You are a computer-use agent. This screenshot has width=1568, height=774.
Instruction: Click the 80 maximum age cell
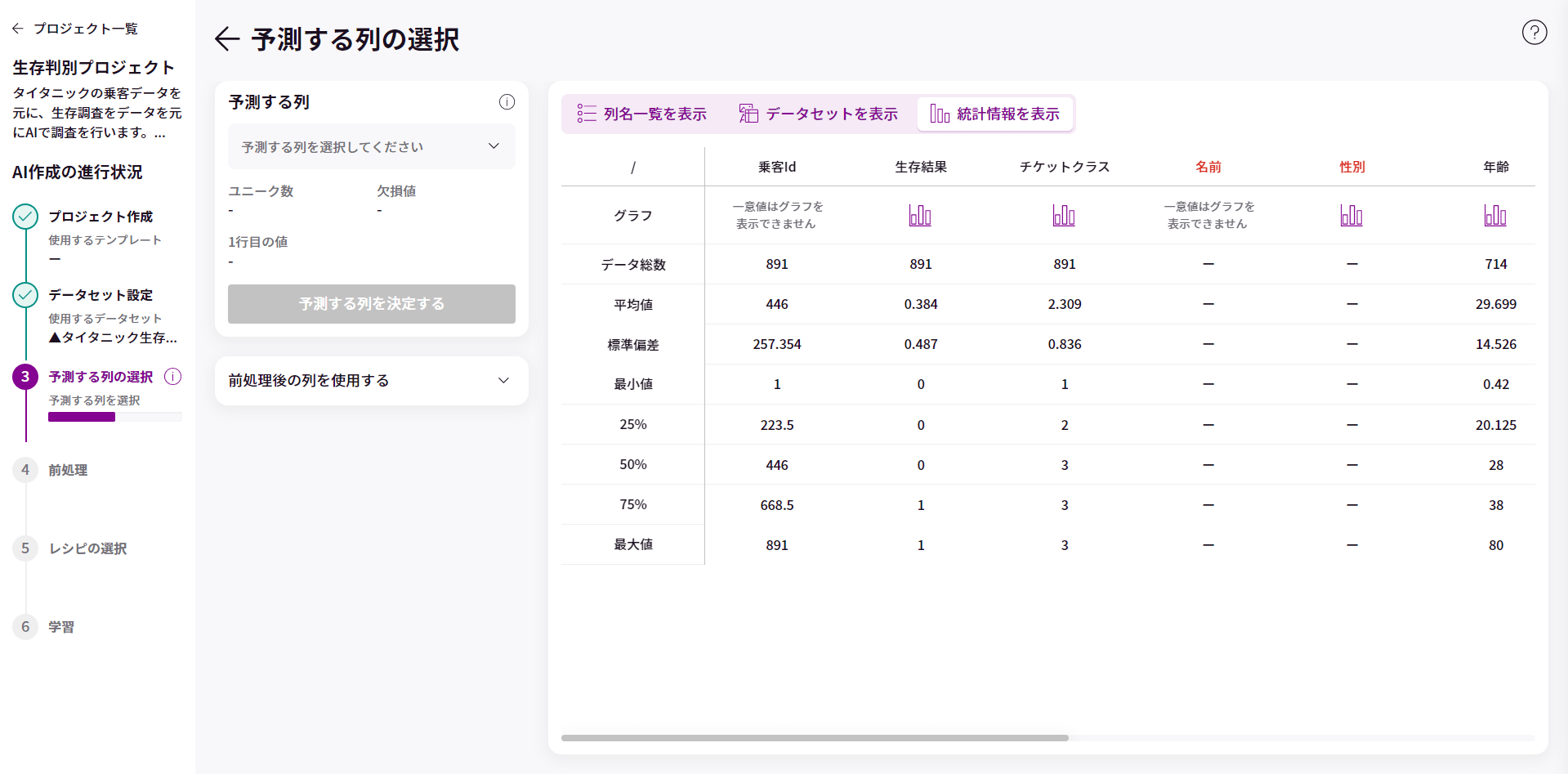[x=1496, y=545]
